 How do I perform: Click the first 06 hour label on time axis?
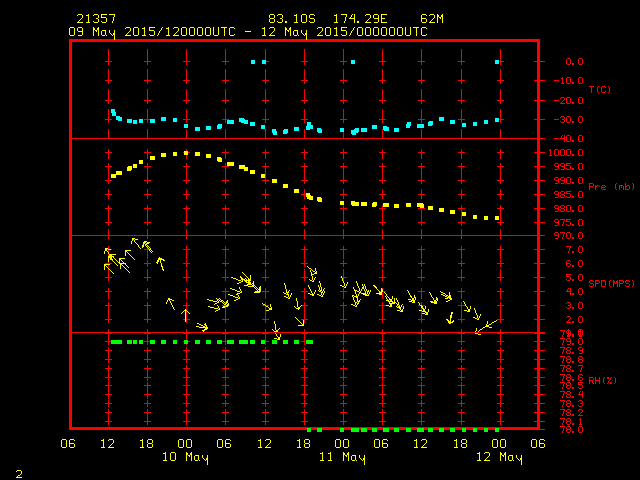68,444
